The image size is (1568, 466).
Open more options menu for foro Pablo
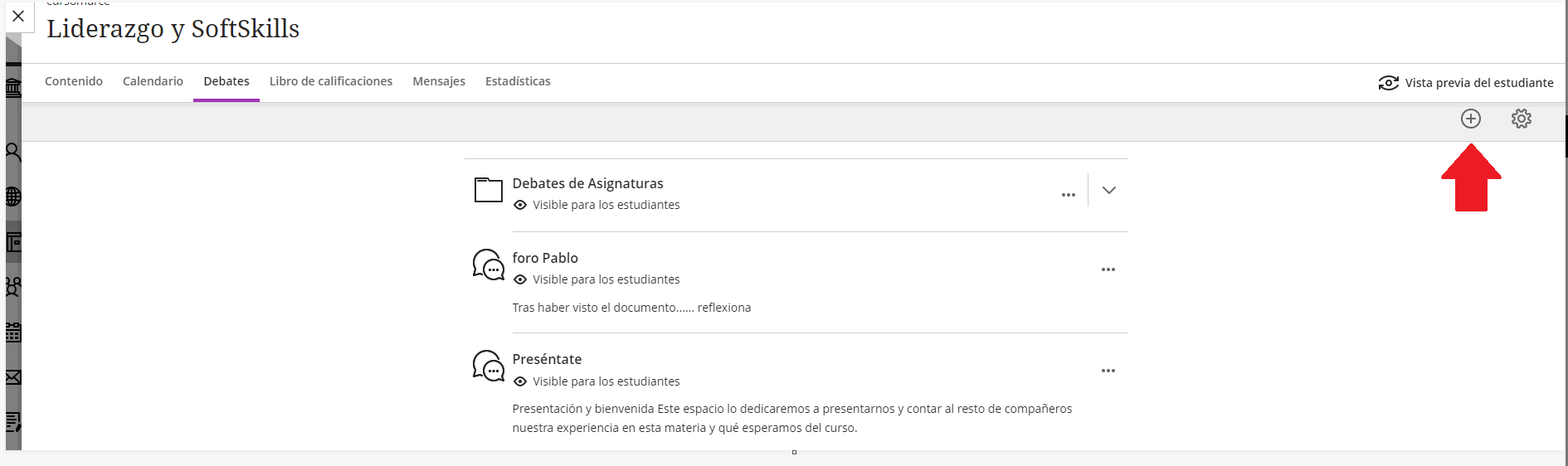point(1108,269)
